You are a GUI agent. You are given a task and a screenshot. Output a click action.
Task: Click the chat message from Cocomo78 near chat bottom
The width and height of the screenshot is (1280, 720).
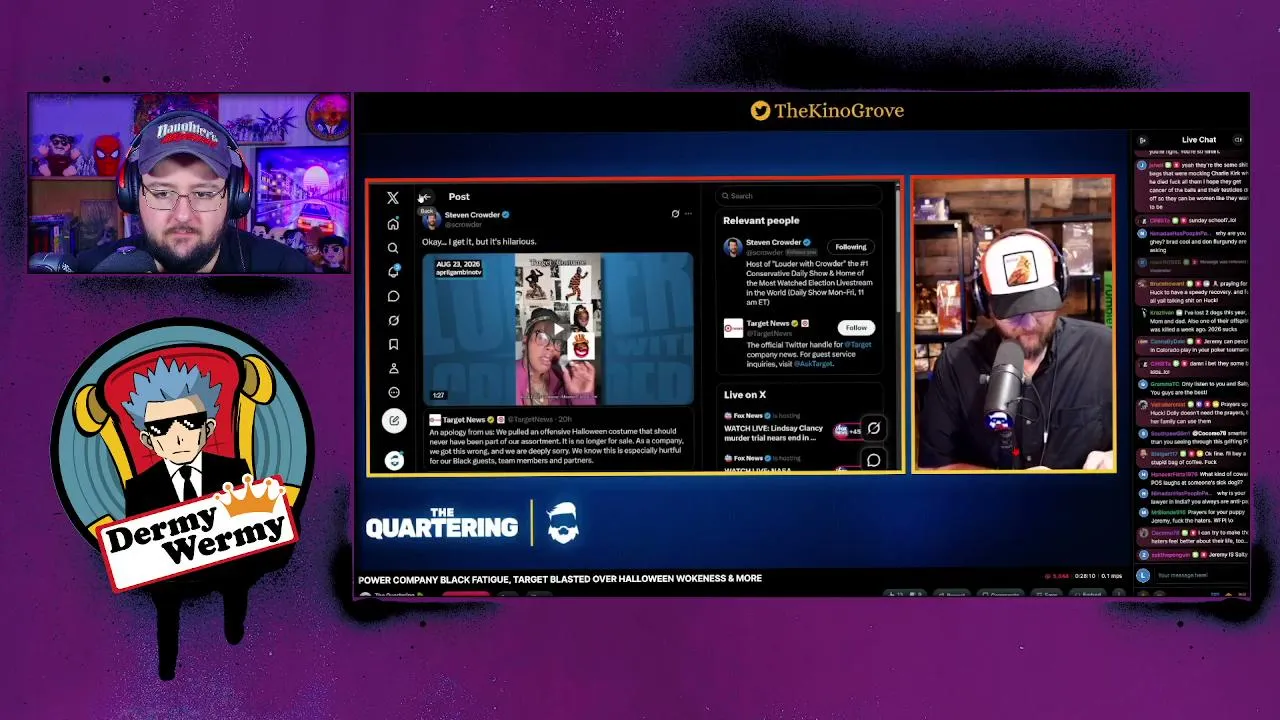coord(1195,537)
